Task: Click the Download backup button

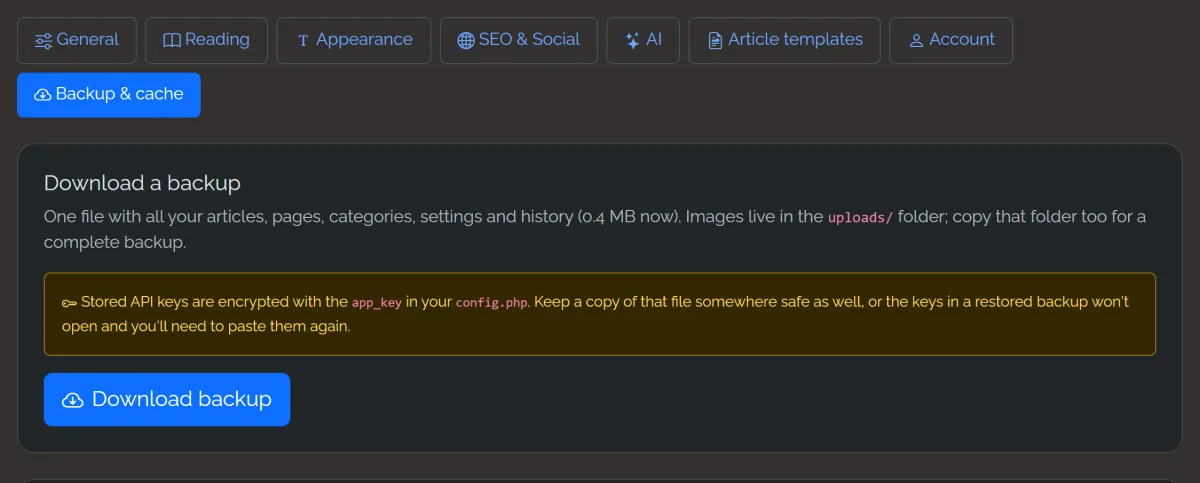Action: [167, 400]
